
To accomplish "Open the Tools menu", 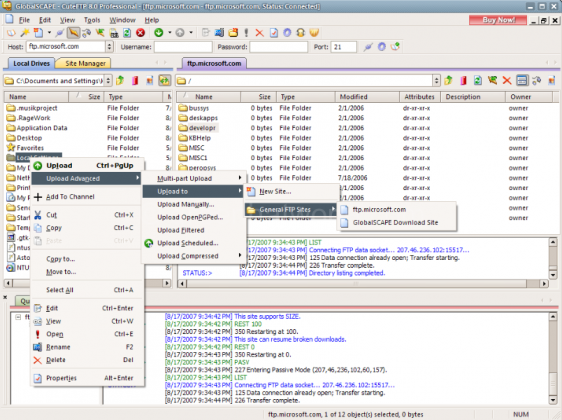I will point(92,20).
